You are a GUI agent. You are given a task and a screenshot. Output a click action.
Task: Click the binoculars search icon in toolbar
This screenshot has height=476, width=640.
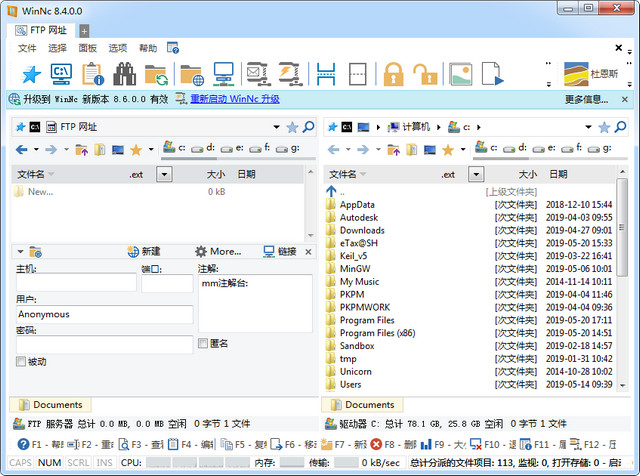[125, 73]
